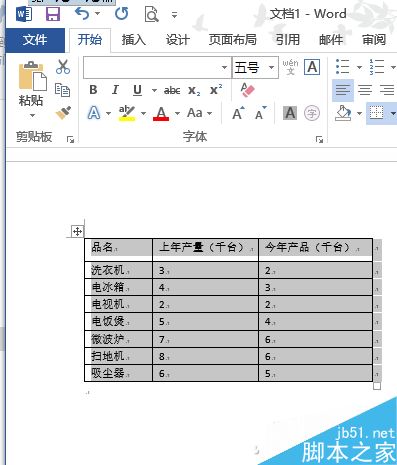Image resolution: width=397 pixels, height=465 pixels.
Task: Apply red font color
Action: pyautogui.click(x=161, y=113)
